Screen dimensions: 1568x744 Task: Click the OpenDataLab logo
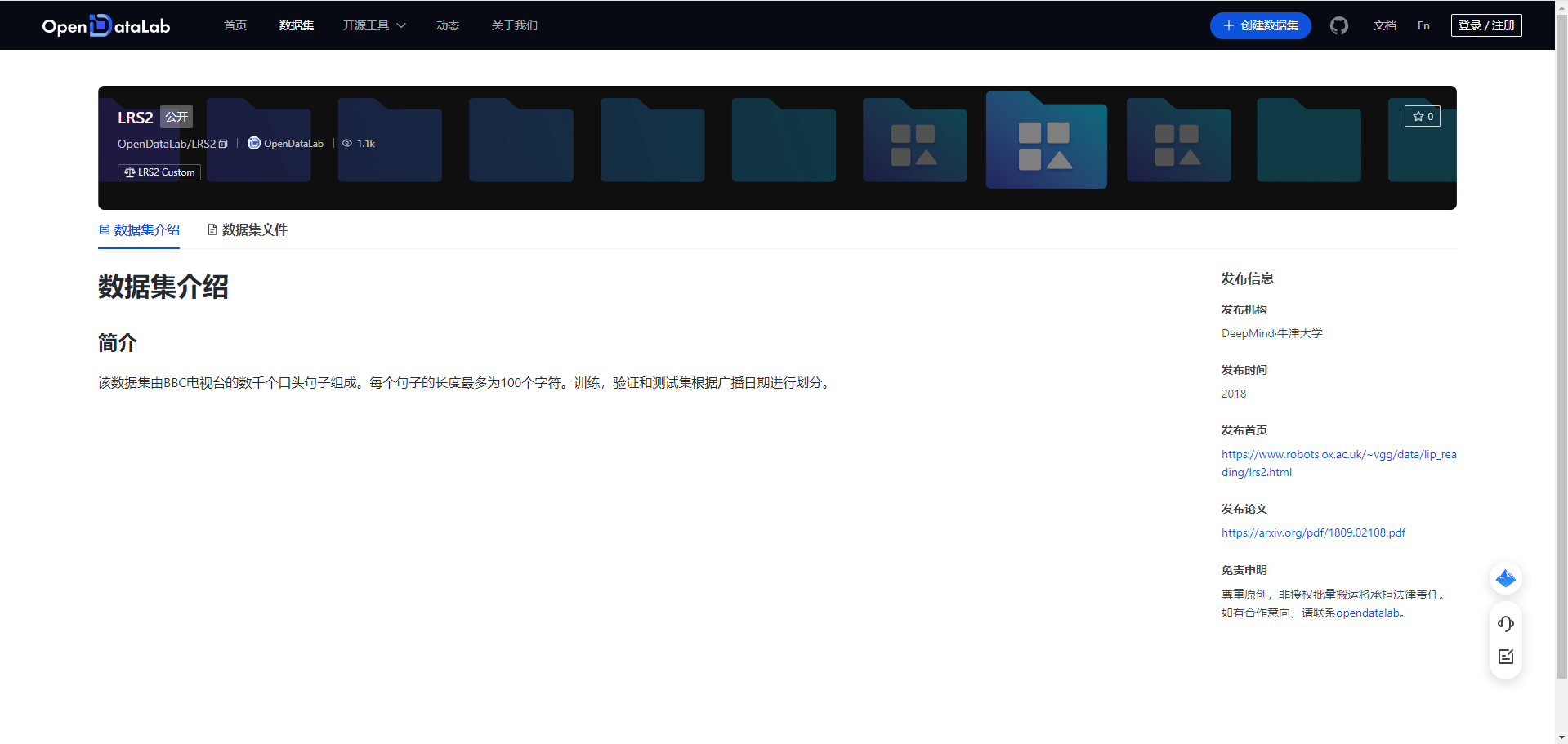(105, 25)
